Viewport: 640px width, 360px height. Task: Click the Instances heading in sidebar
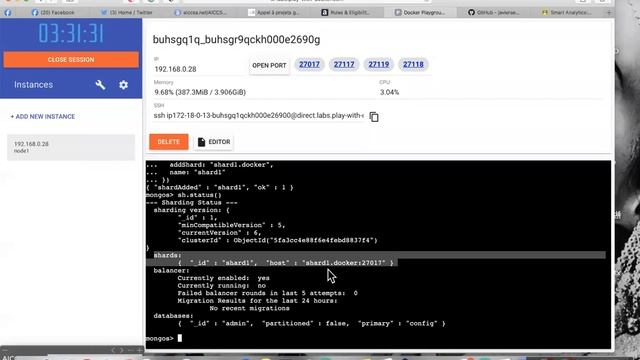tap(33, 84)
